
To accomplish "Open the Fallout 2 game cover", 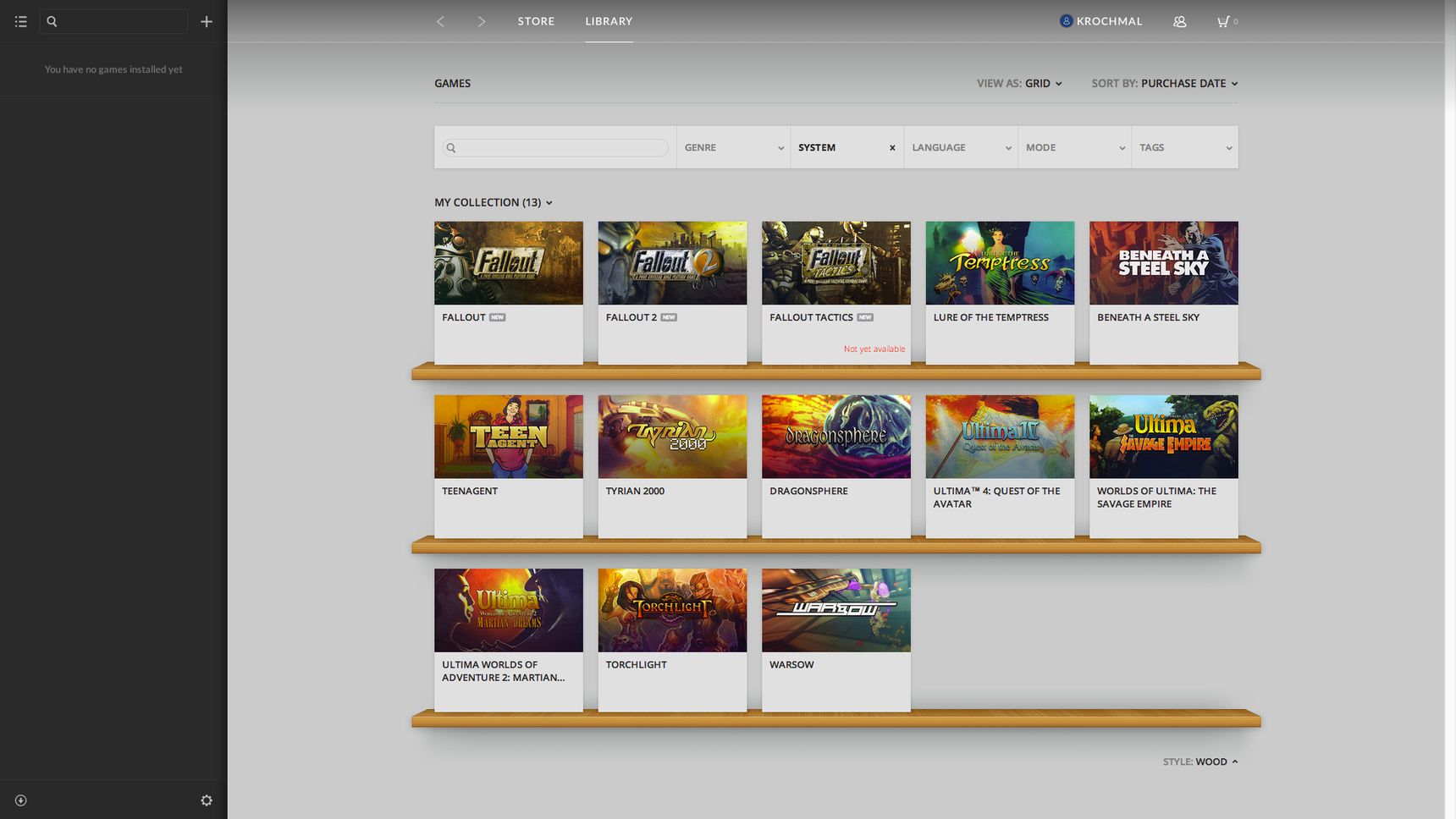I will [x=672, y=263].
